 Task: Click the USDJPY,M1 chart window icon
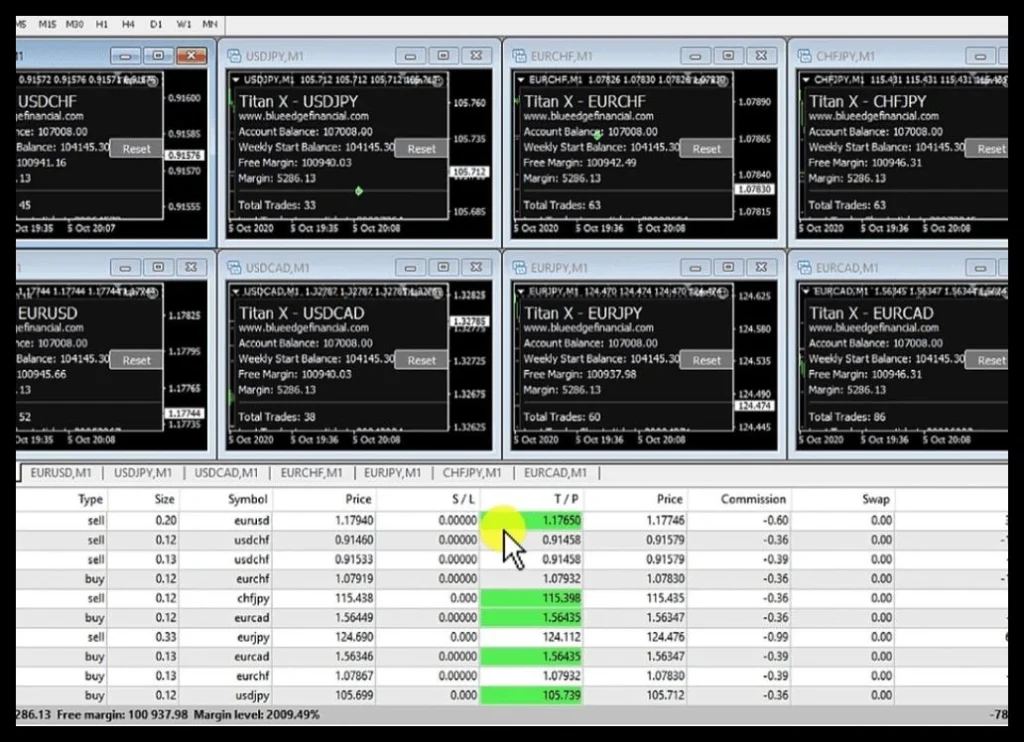(234, 56)
